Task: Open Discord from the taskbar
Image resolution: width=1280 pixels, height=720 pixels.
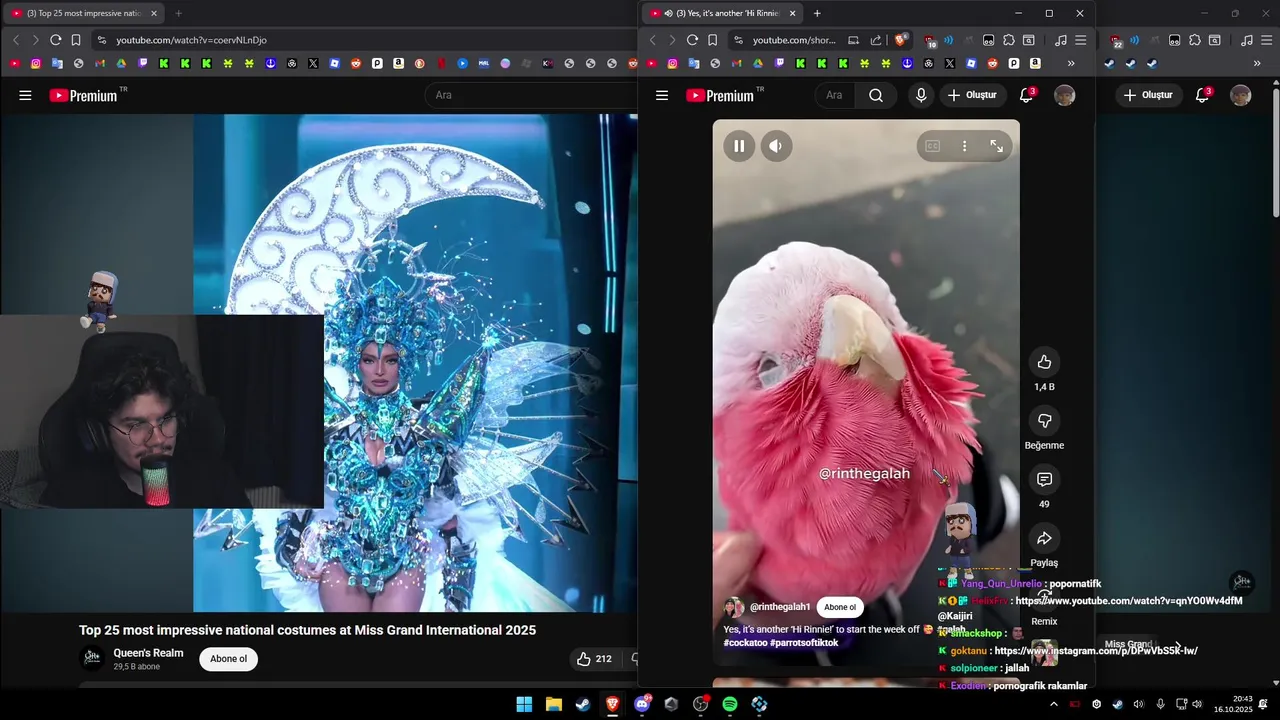Action: click(x=642, y=704)
